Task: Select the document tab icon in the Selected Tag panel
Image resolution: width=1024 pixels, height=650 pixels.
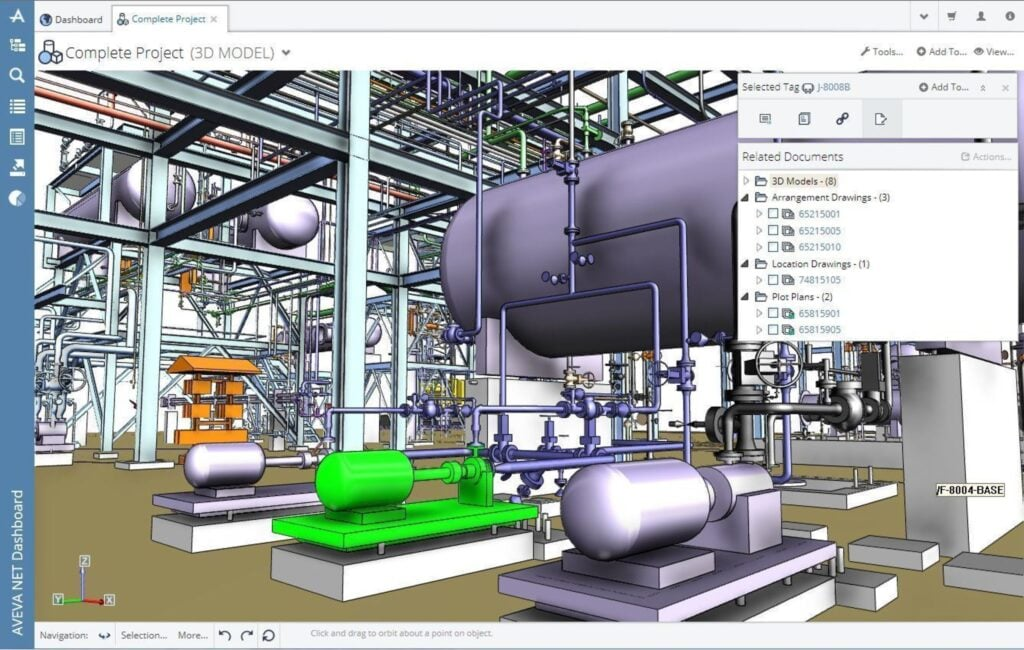Action: [x=805, y=119]
